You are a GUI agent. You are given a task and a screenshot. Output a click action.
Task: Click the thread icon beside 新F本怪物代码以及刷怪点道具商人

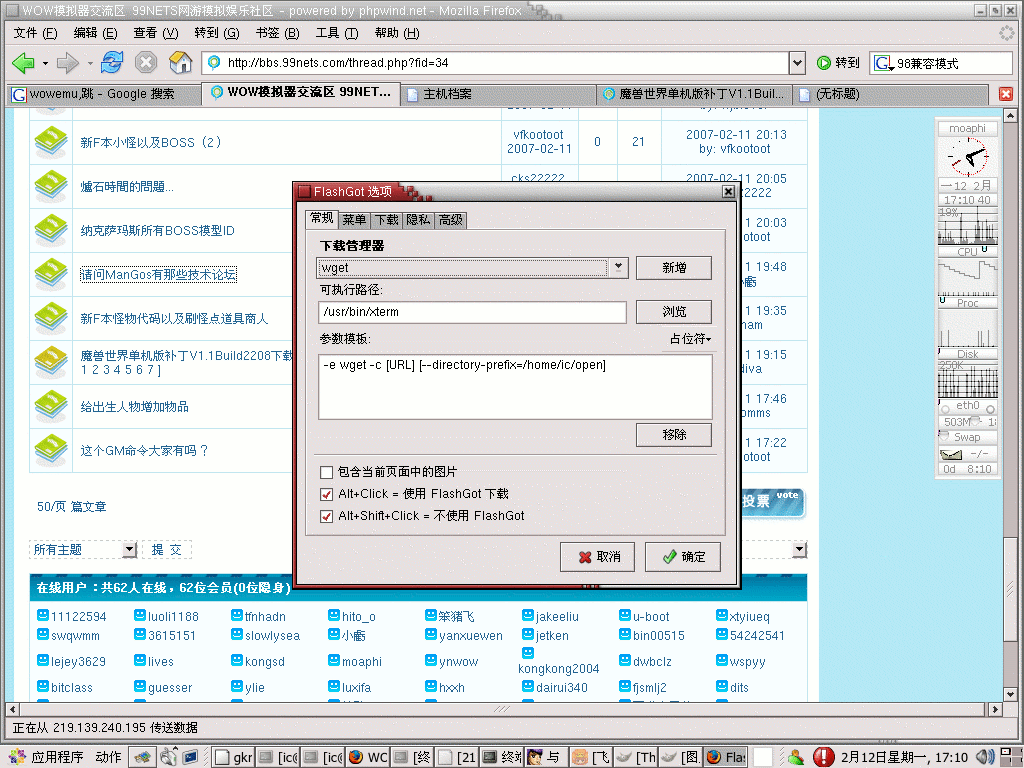click(x=51, y=318)
